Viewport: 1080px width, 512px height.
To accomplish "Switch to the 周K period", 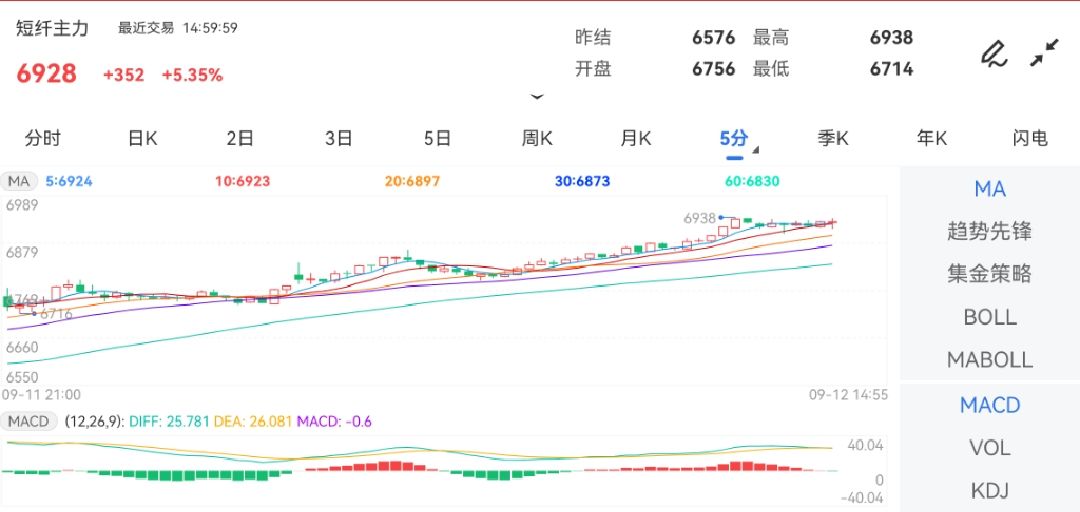I will pyautogui.click(x=537, y=138).
